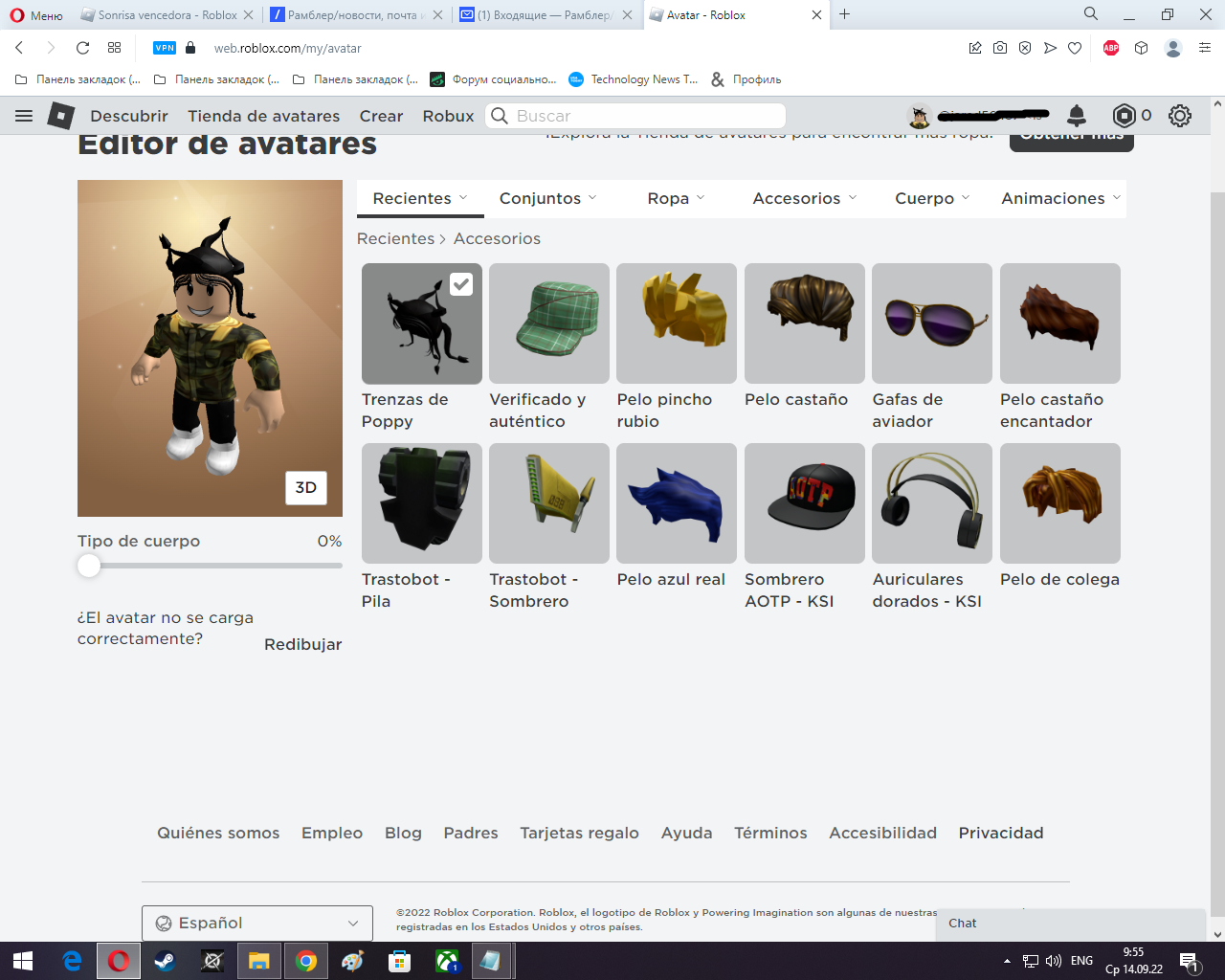The height and width of the screenshot is (980, 1225).
Task: Open the speed dial grid icon
Action: [x=114, y=48]
